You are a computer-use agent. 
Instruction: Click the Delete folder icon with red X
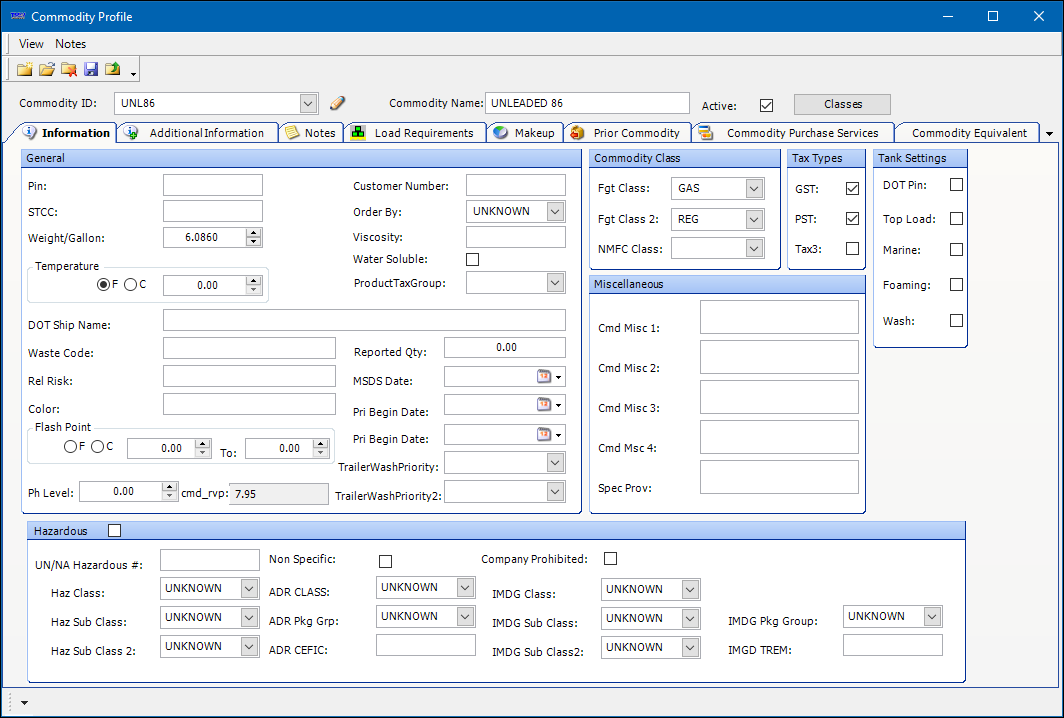(69, 69)
